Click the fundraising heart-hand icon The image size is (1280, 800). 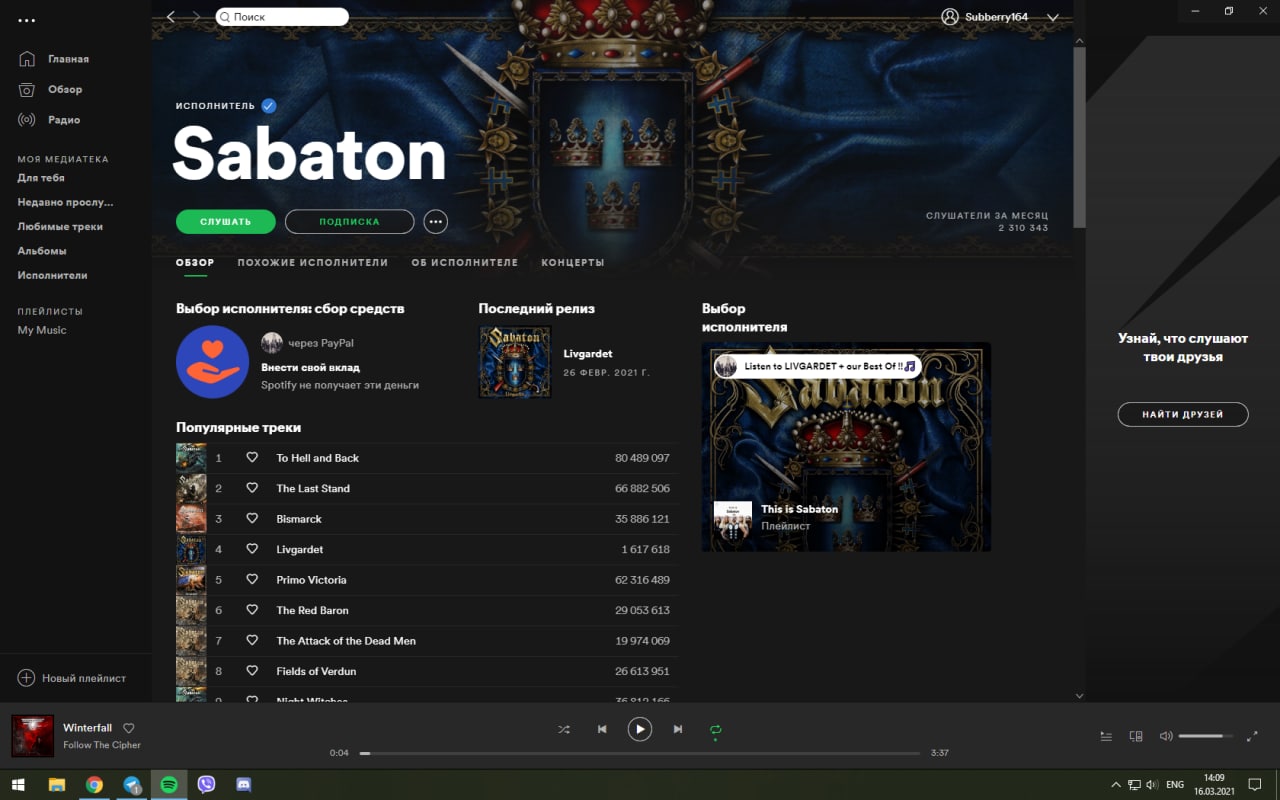[x=212, y=362]
